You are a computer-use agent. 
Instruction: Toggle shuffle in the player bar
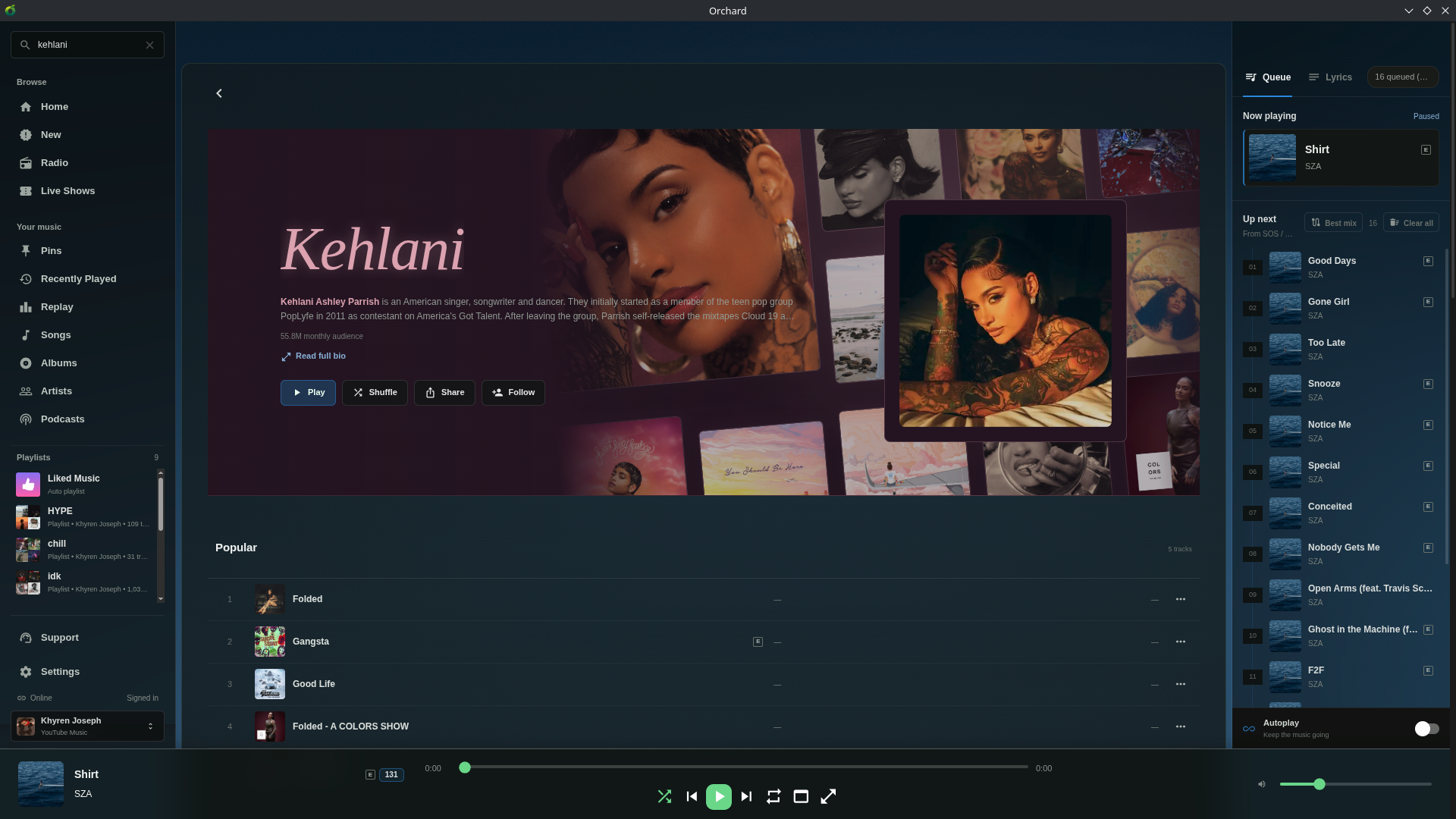pos(664,796)
